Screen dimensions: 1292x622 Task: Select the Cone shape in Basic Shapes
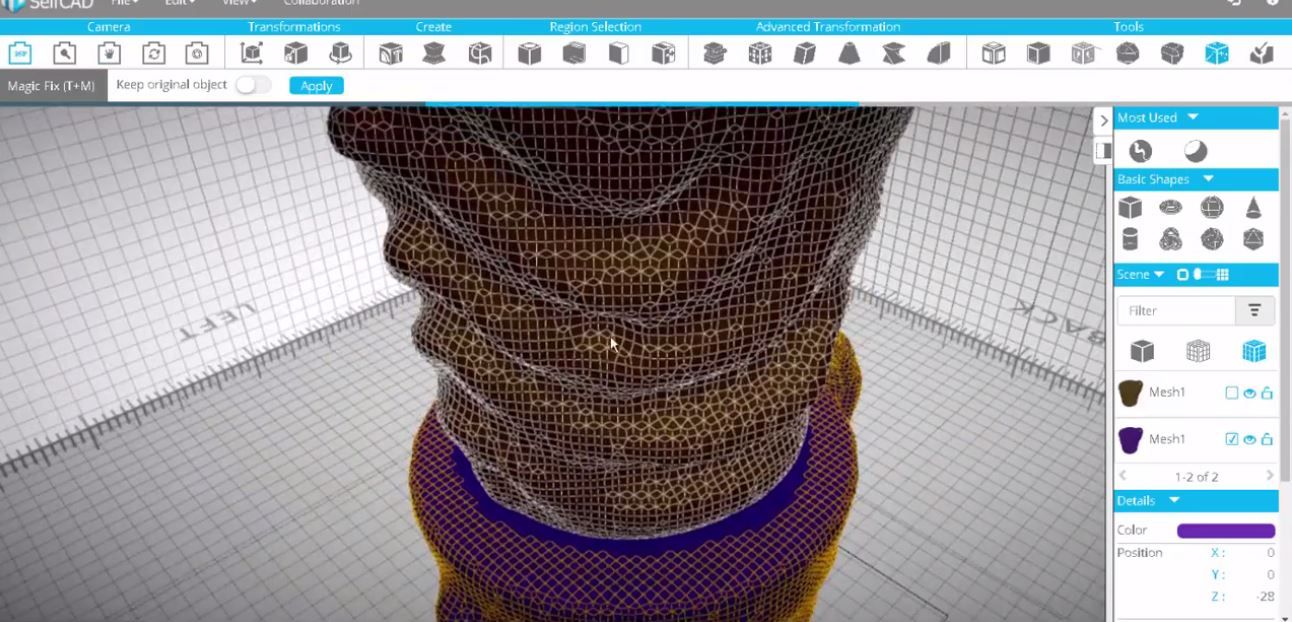1253,208
